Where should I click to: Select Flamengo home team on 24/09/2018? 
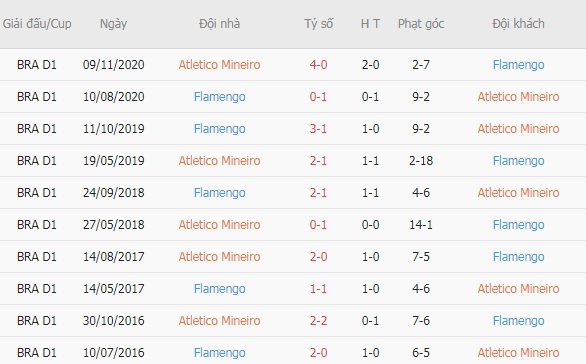pyautogui.click(x=219, y=193)
